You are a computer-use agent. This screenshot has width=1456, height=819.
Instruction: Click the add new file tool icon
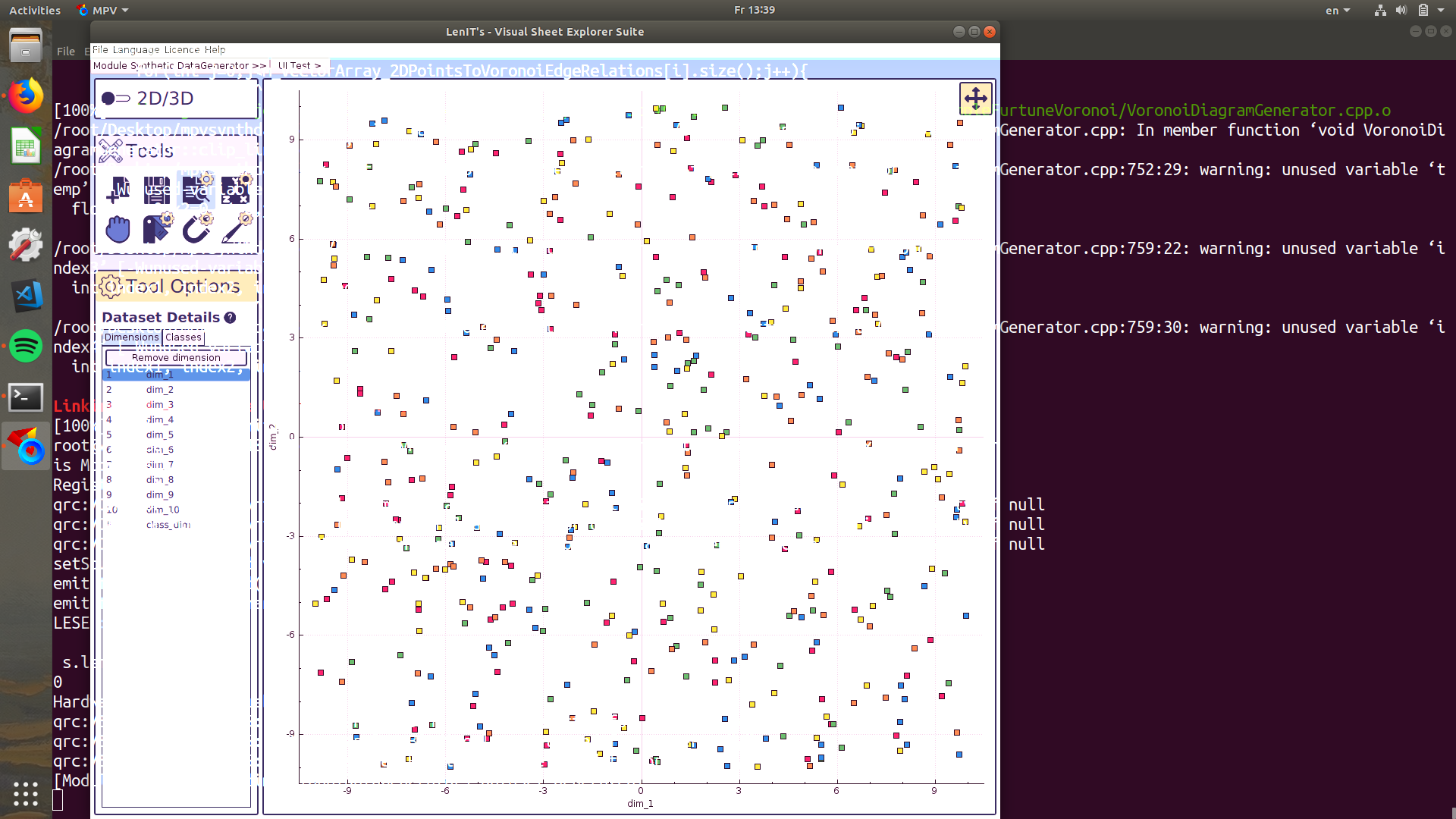click(118, 190)
